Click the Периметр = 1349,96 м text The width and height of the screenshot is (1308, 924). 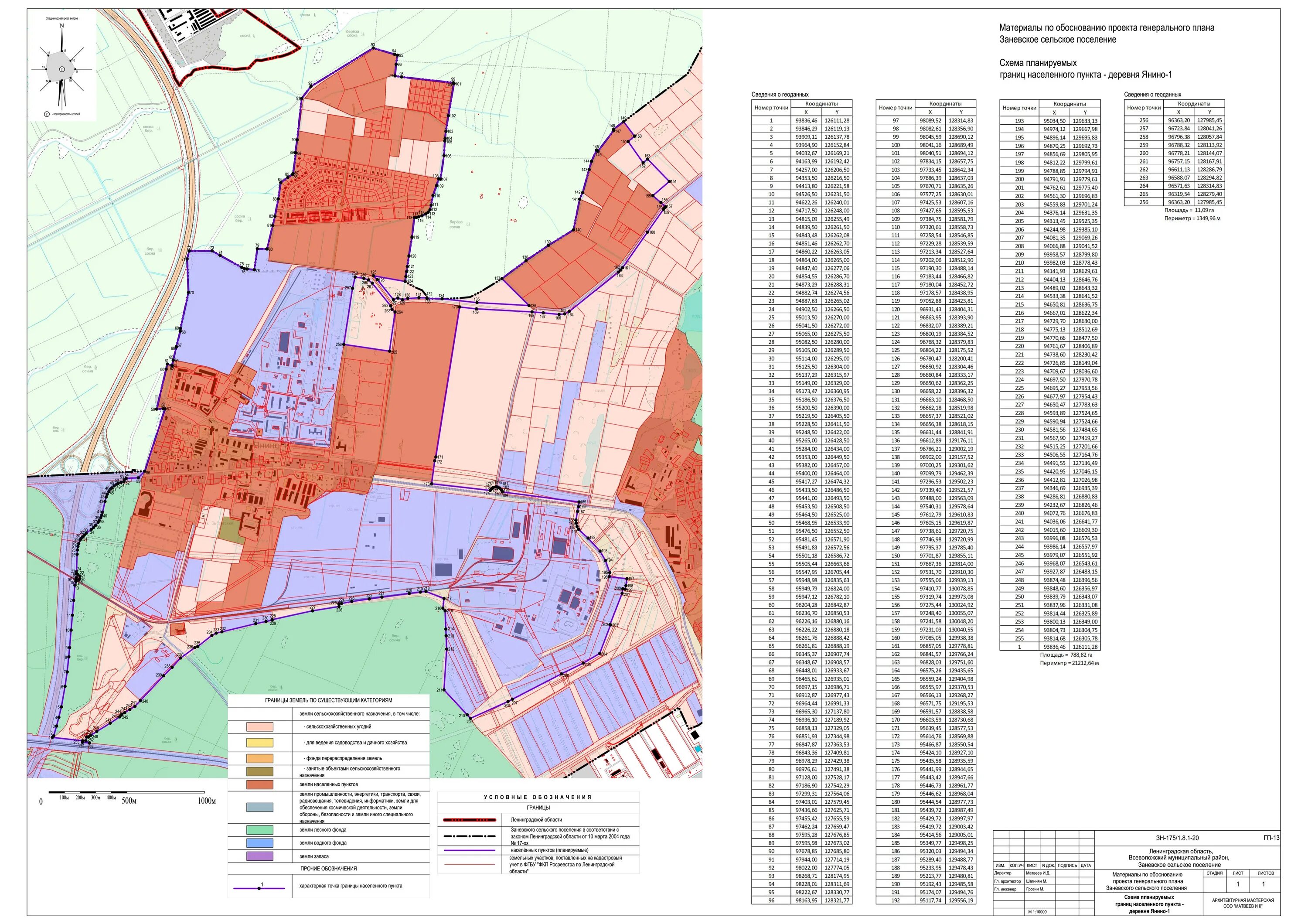point(1192,218)
